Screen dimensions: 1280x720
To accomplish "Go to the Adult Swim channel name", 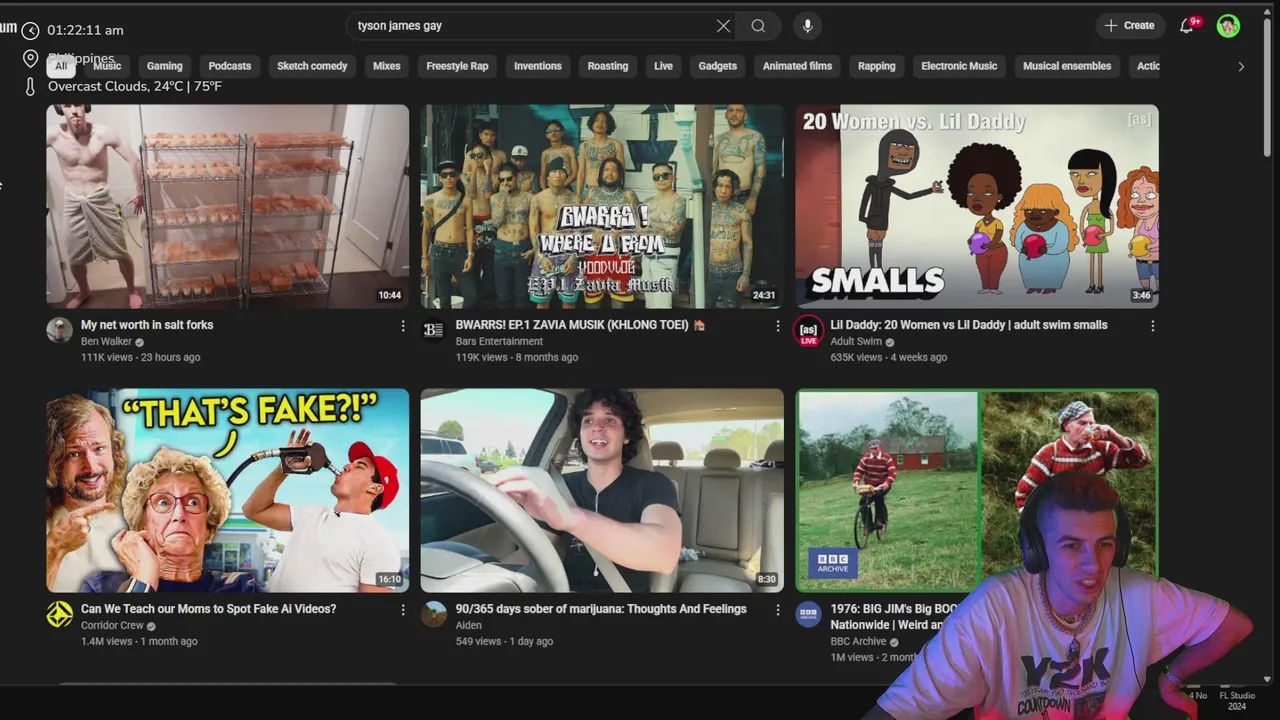I will pyautogui.click(x=856, y=342).
